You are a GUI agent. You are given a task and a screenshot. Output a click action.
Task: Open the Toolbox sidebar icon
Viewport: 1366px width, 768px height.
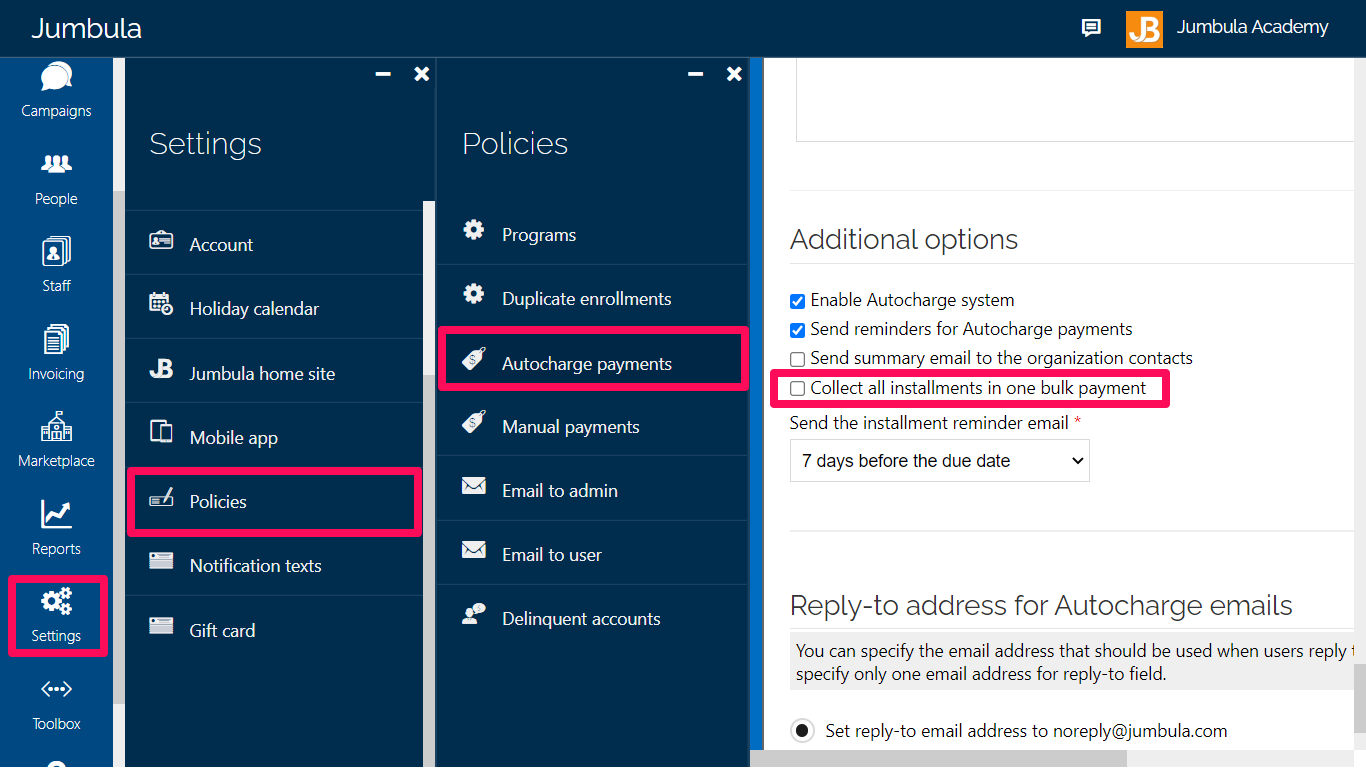[56, 690]
